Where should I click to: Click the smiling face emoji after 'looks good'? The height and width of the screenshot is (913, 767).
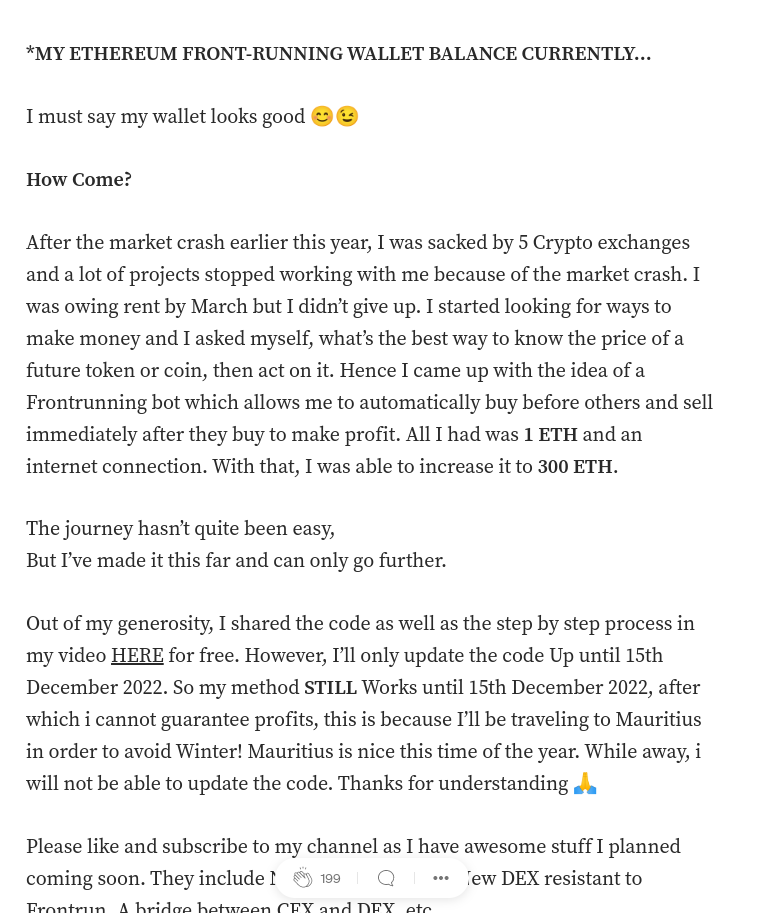[321, 116]
